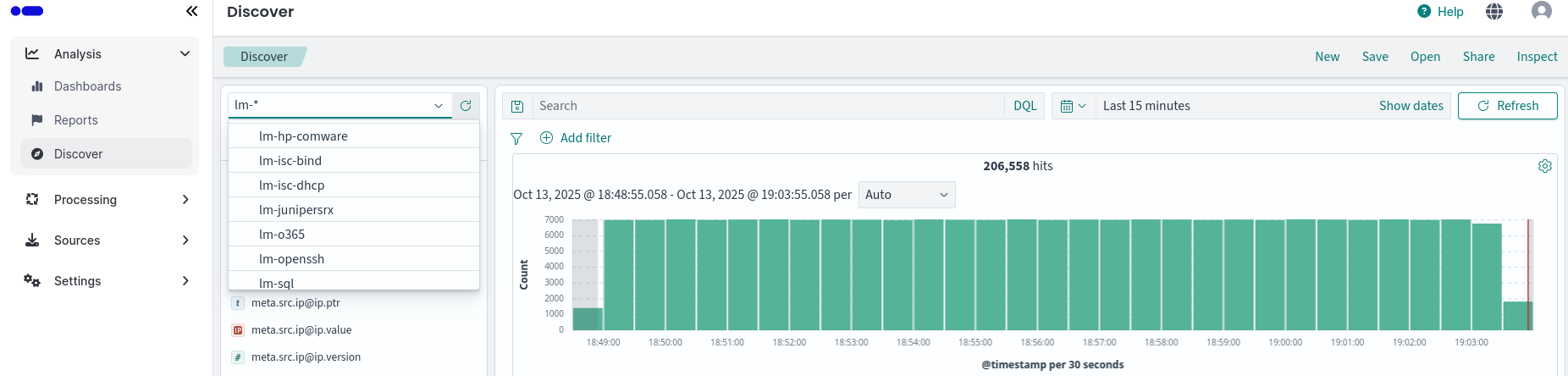Collapse the Analysis section
The image size is (1568, 376).
pos(185,54)
